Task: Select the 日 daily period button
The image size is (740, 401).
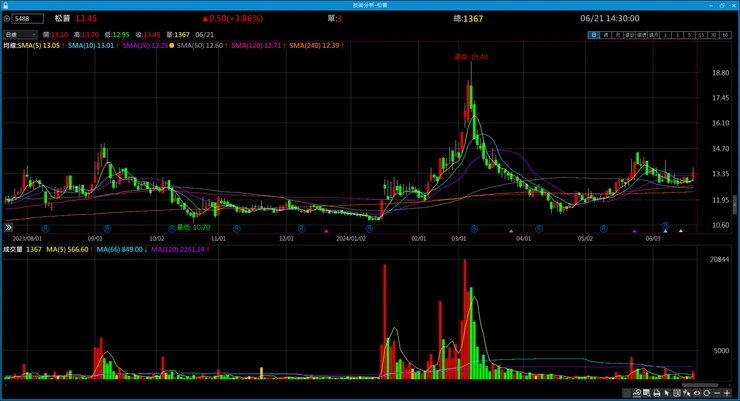Action: point(594,35)
